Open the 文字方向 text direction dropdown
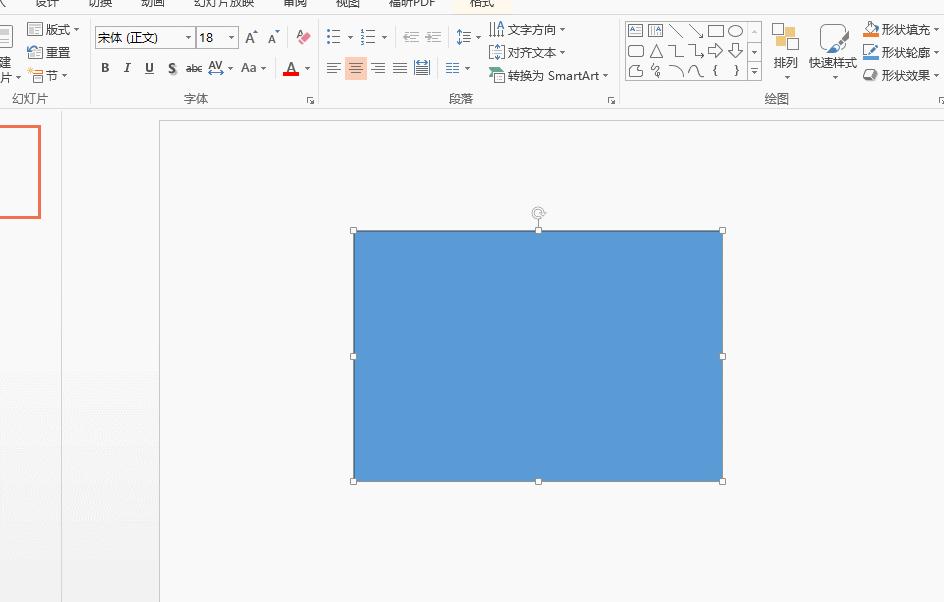 coord(530,28)
